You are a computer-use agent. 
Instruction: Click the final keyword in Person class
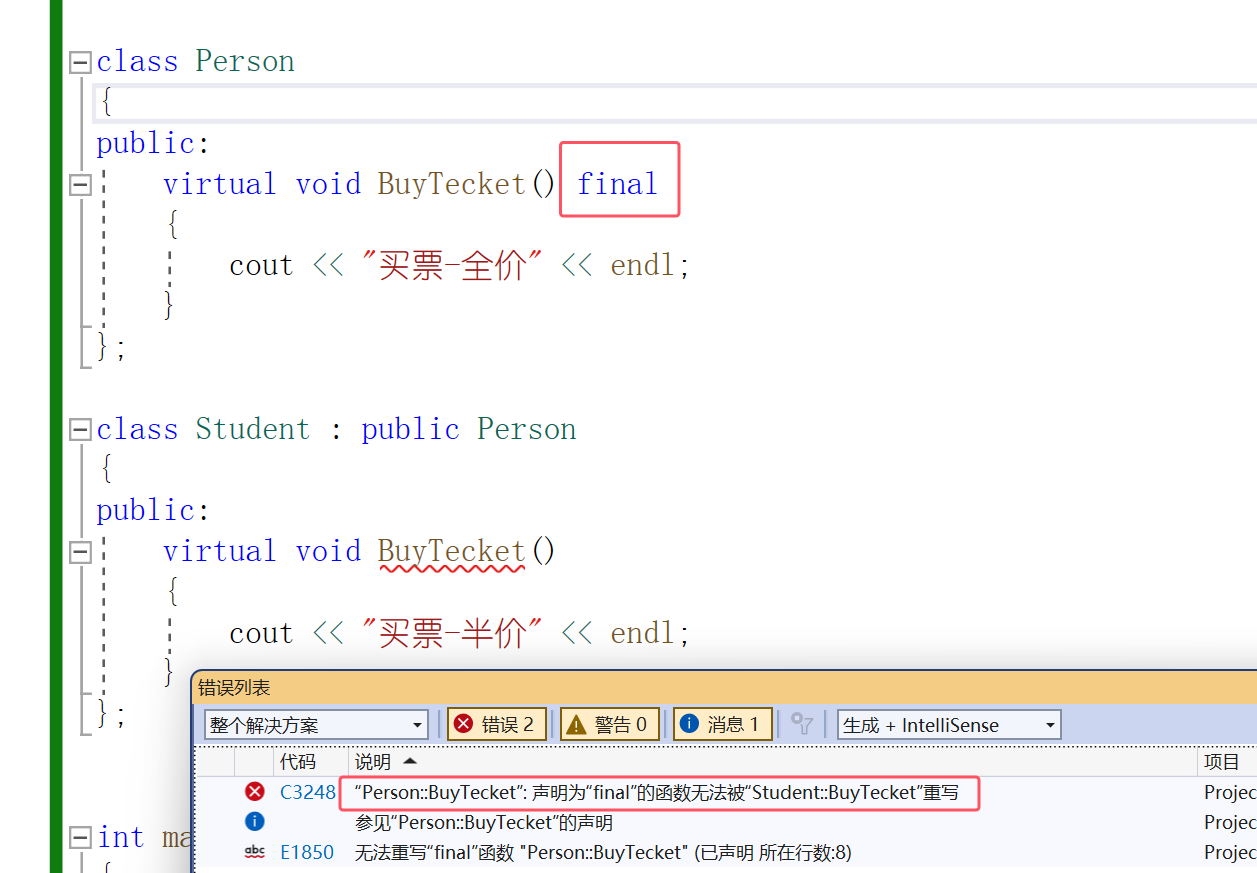pyautogui.click(x=618, y=184)
